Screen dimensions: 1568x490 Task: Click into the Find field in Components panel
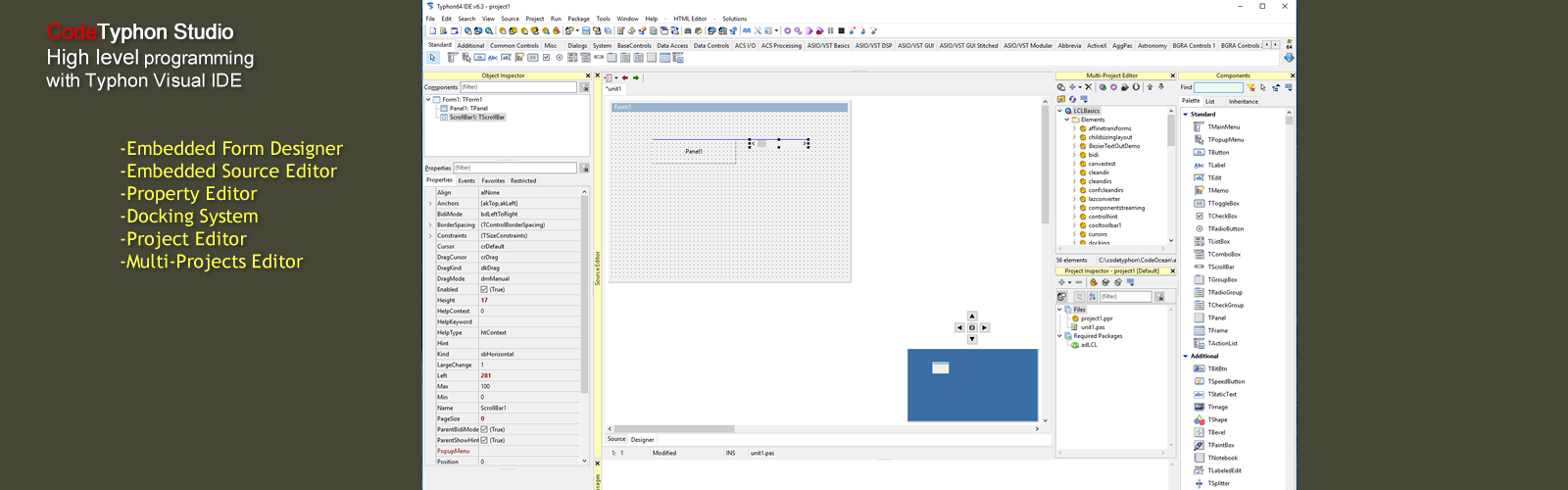1218,87
